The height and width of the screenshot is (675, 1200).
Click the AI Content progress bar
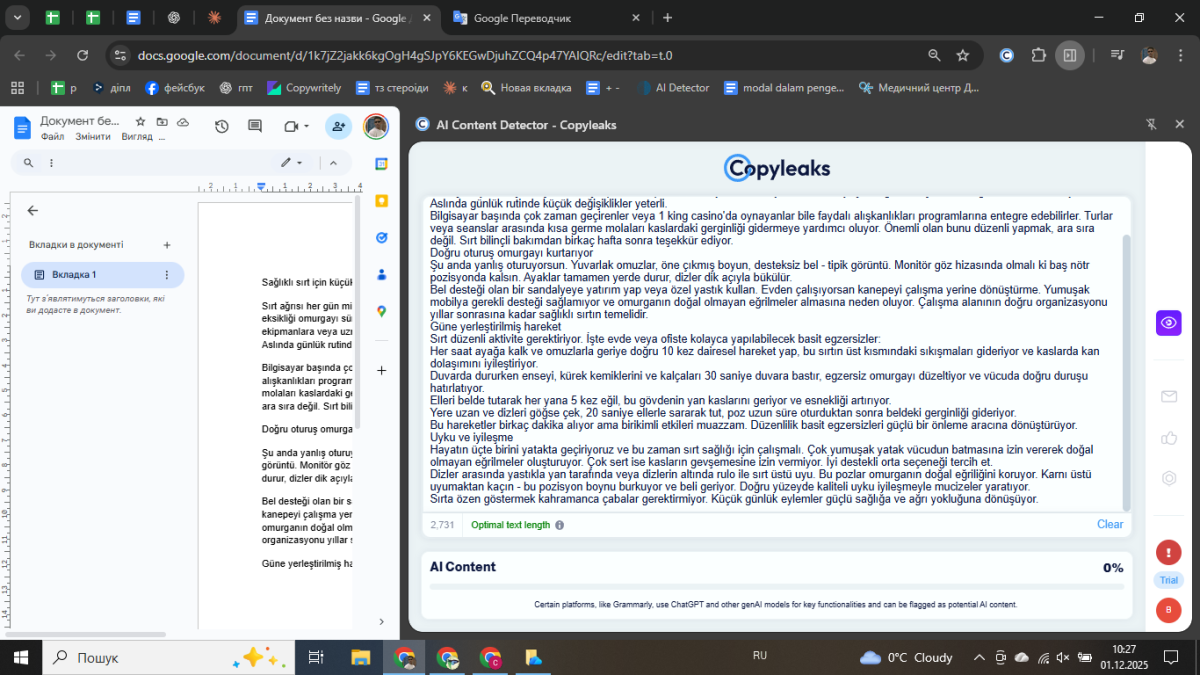[x=776, y=587]
